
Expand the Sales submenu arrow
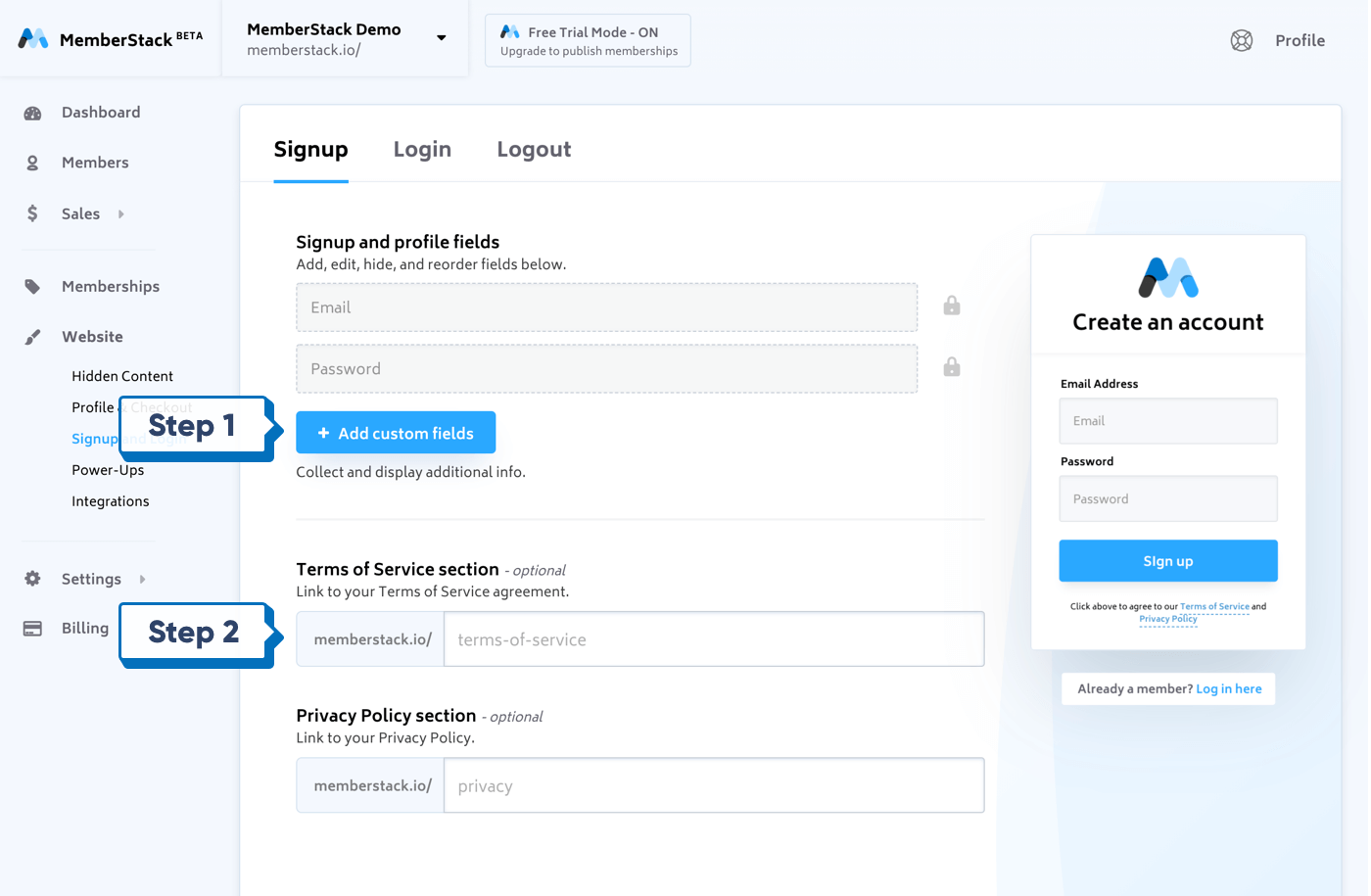coord(121,213)
